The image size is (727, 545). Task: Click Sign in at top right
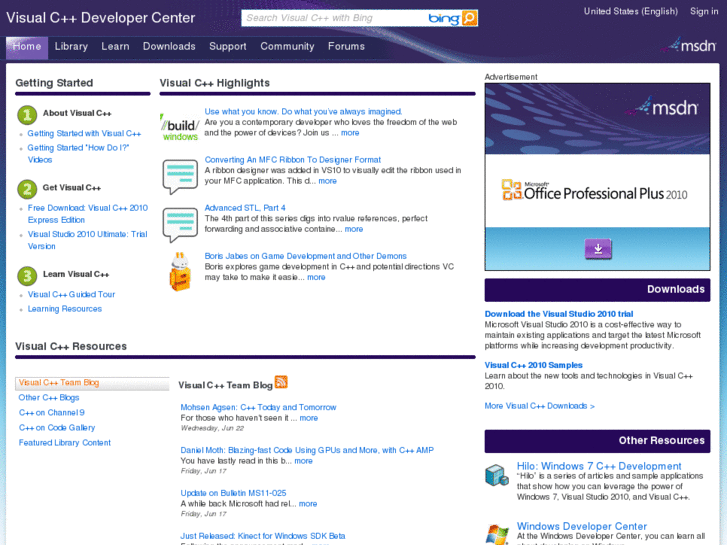(704, 11)
